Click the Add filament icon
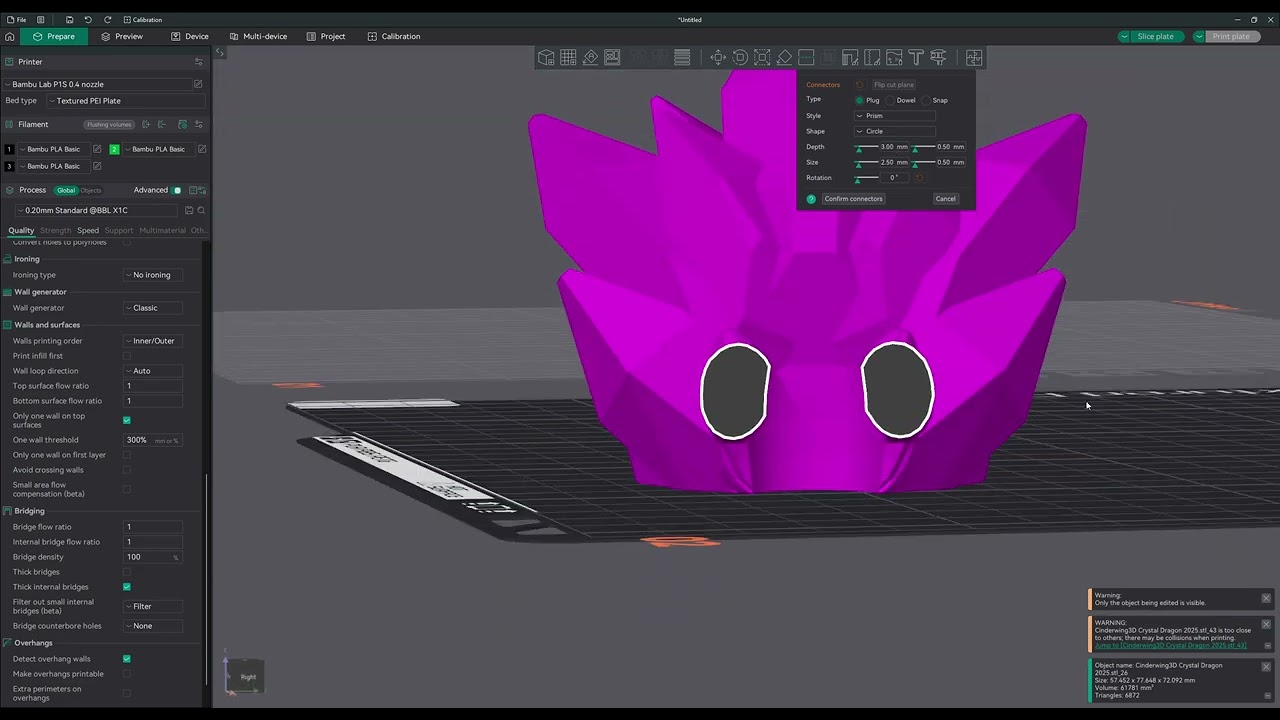 (x=146, y=124)
